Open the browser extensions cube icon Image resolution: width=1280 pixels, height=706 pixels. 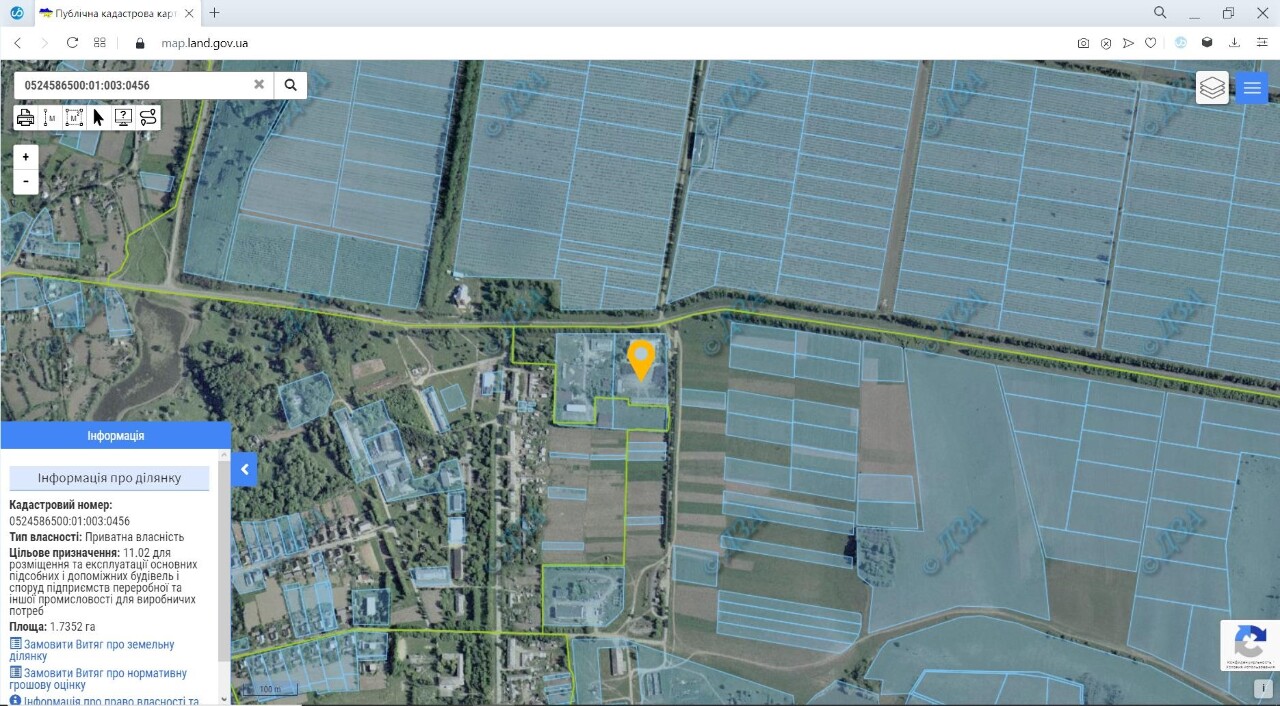coord(1208,43)
